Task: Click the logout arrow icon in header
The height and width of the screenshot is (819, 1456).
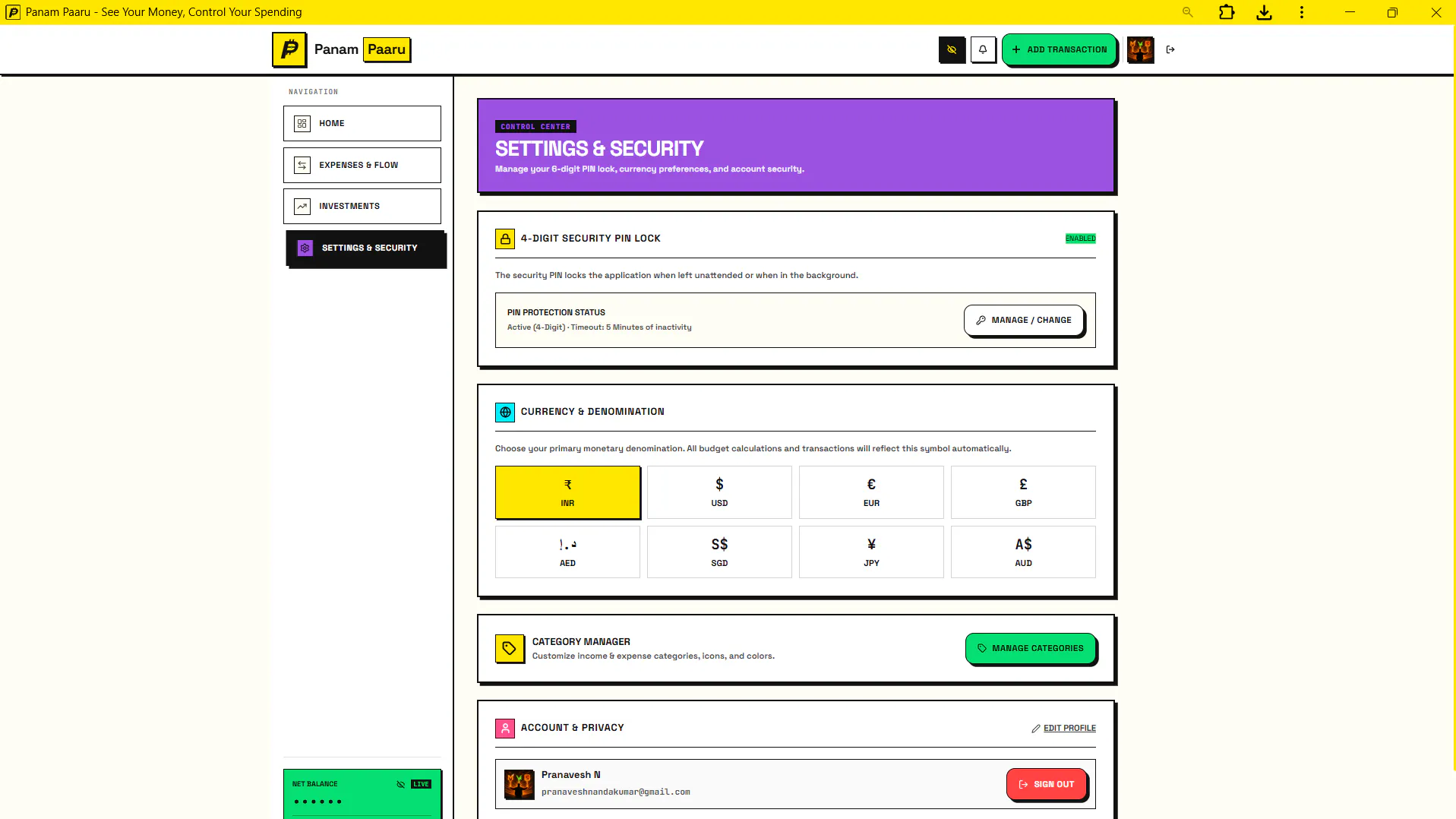Action: click(x=1170, y=49)
